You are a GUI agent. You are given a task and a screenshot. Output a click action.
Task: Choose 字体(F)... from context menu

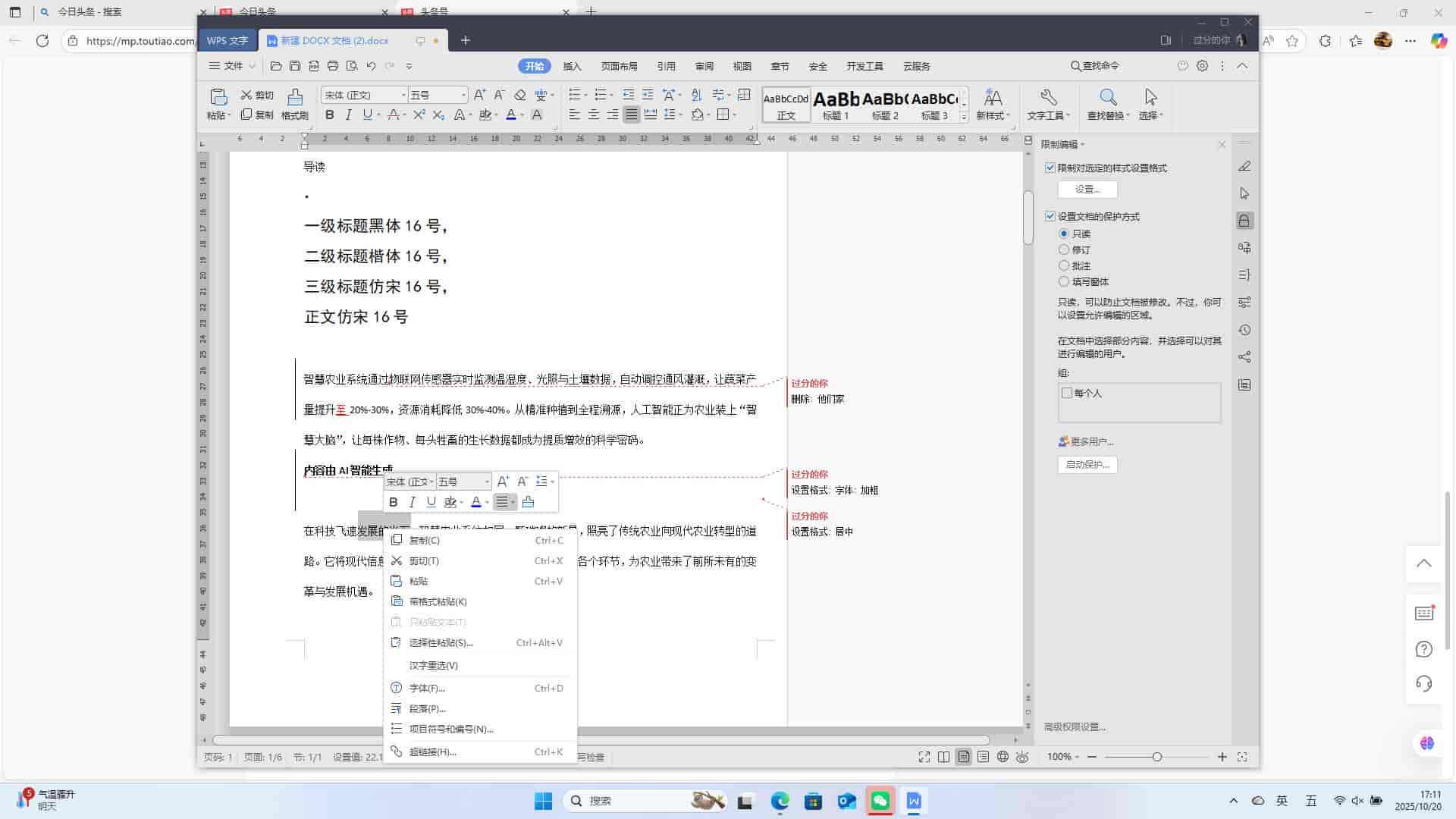pyautogui.click(x=479, y=688)
